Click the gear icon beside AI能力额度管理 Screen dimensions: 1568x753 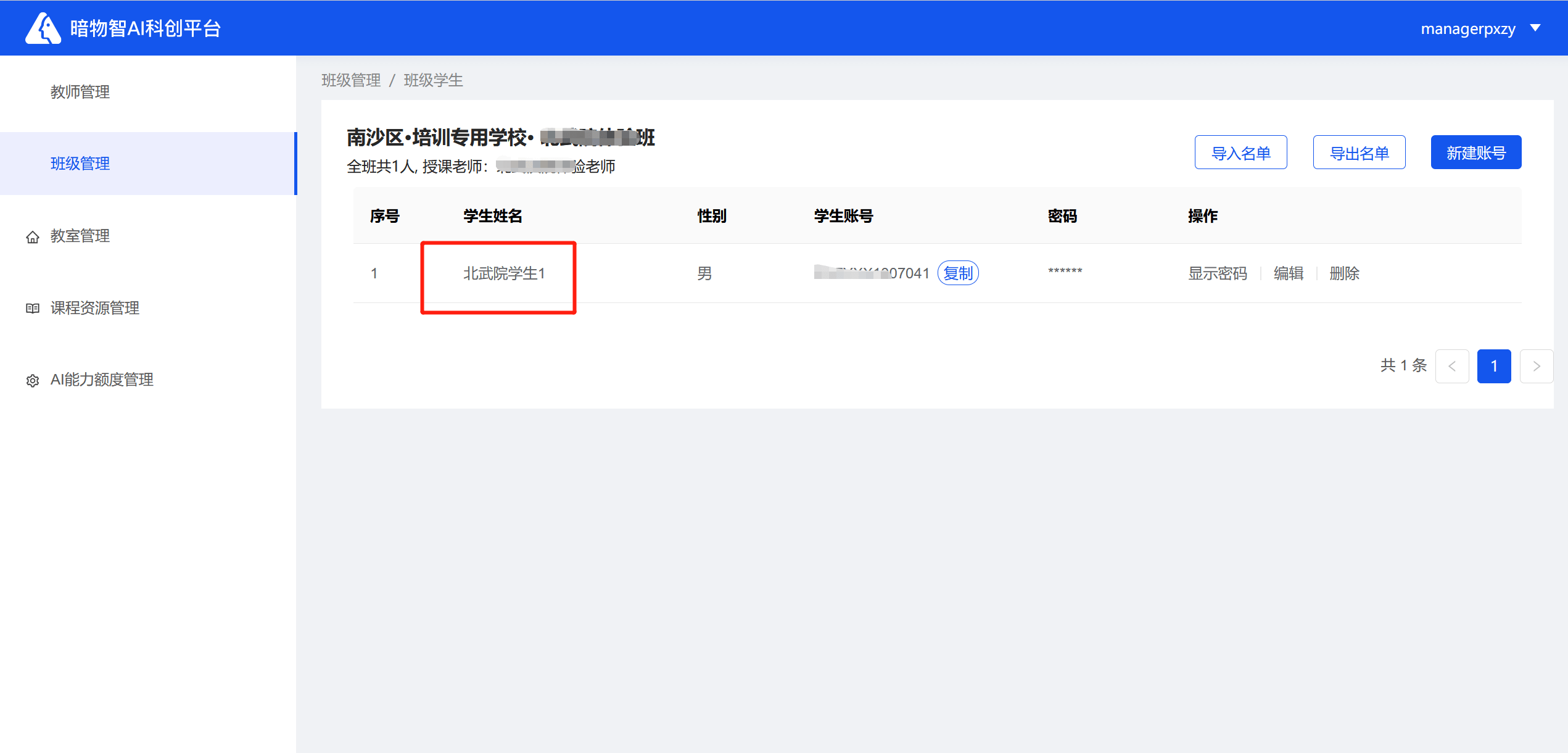click(x=33, y=381)
